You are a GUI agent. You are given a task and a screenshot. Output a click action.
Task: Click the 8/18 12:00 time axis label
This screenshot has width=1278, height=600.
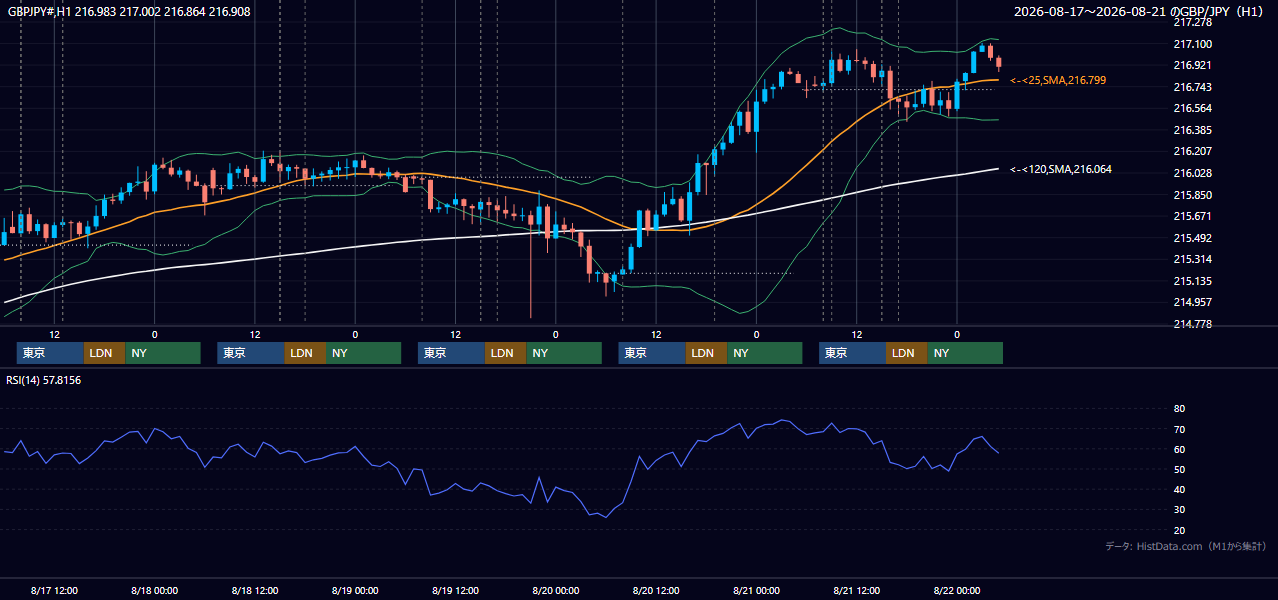(255, 590)
